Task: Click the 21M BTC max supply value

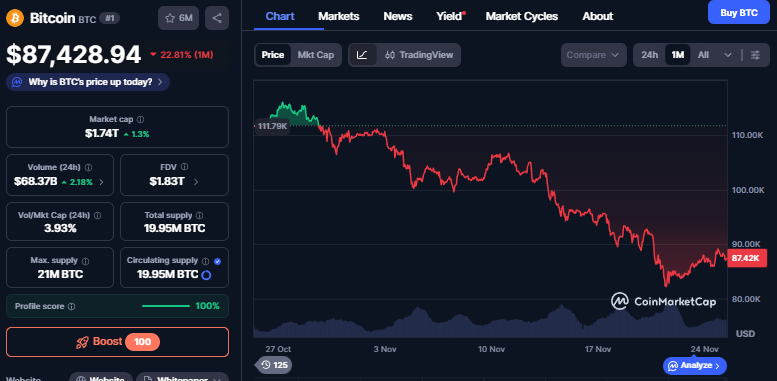Action: pos(60,274)
